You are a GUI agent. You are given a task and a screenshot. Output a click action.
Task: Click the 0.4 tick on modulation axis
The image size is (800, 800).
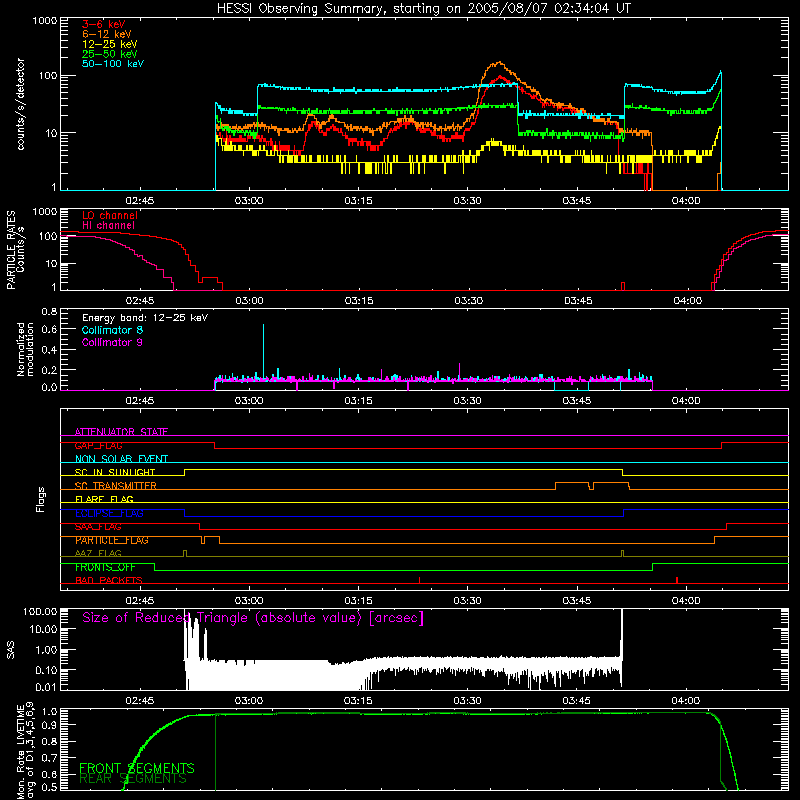(49, 350)
